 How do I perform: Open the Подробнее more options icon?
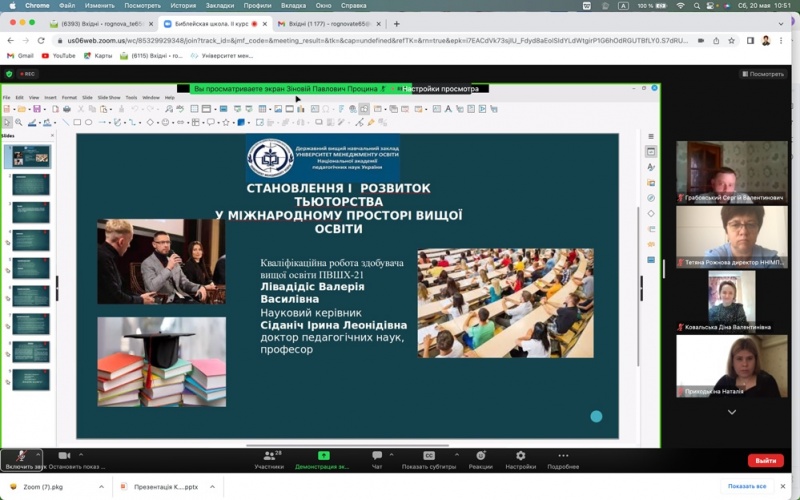pyautogui.click(x=562, y=456)
